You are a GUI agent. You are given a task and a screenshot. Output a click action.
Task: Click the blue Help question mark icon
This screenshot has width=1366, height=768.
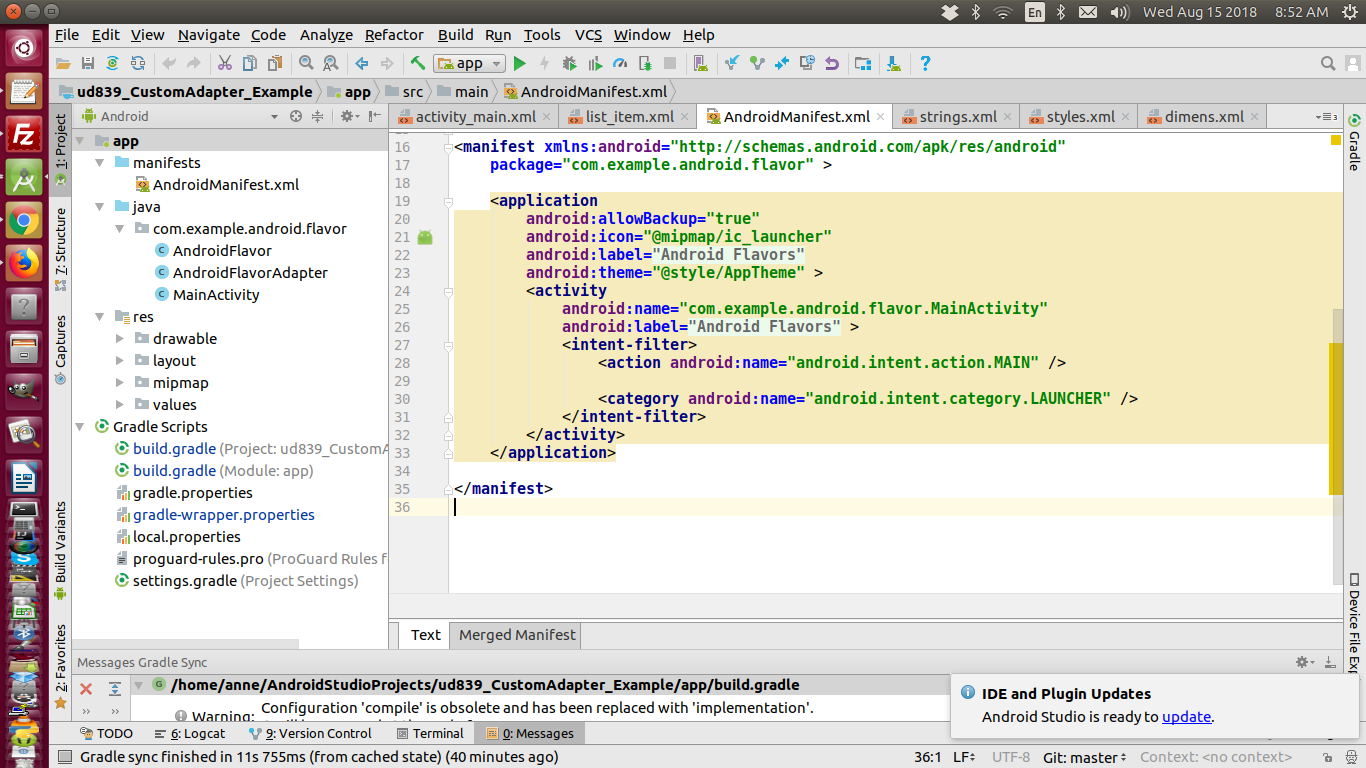(925, 63)
